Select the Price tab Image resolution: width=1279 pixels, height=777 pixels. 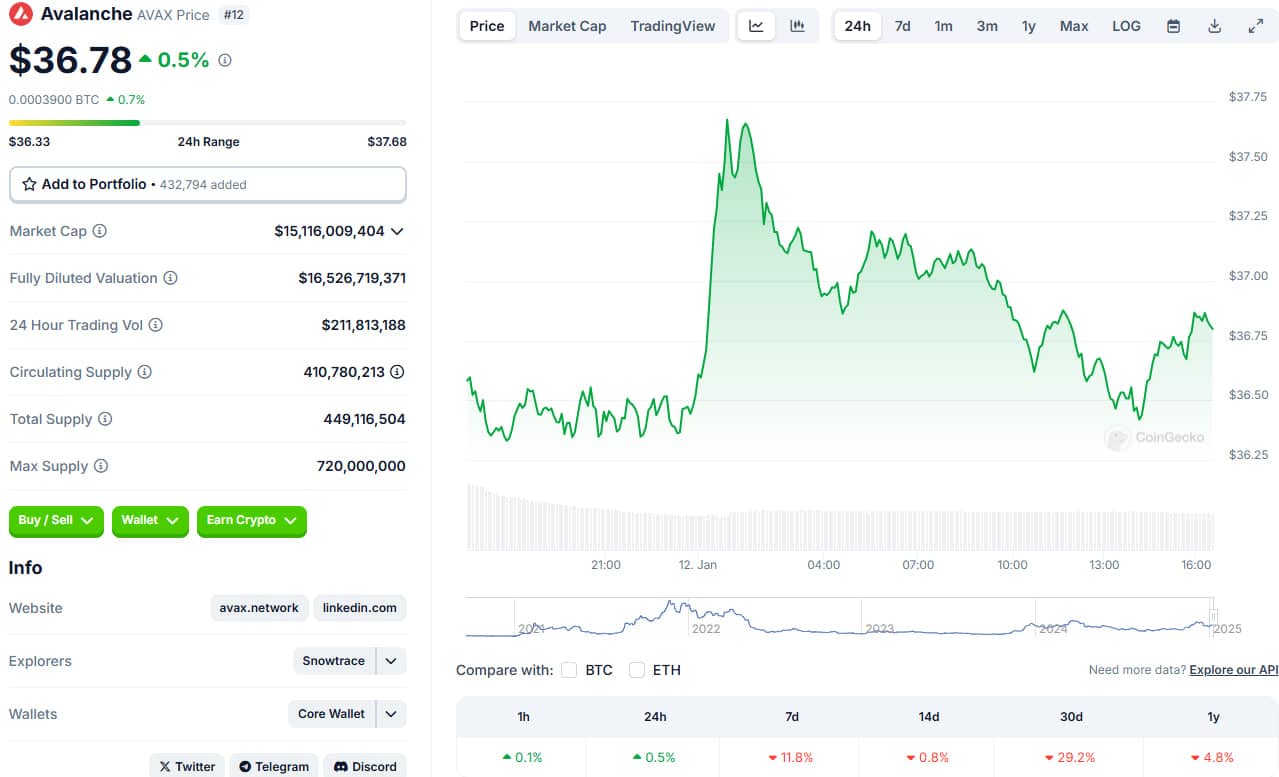coord(487,26)
